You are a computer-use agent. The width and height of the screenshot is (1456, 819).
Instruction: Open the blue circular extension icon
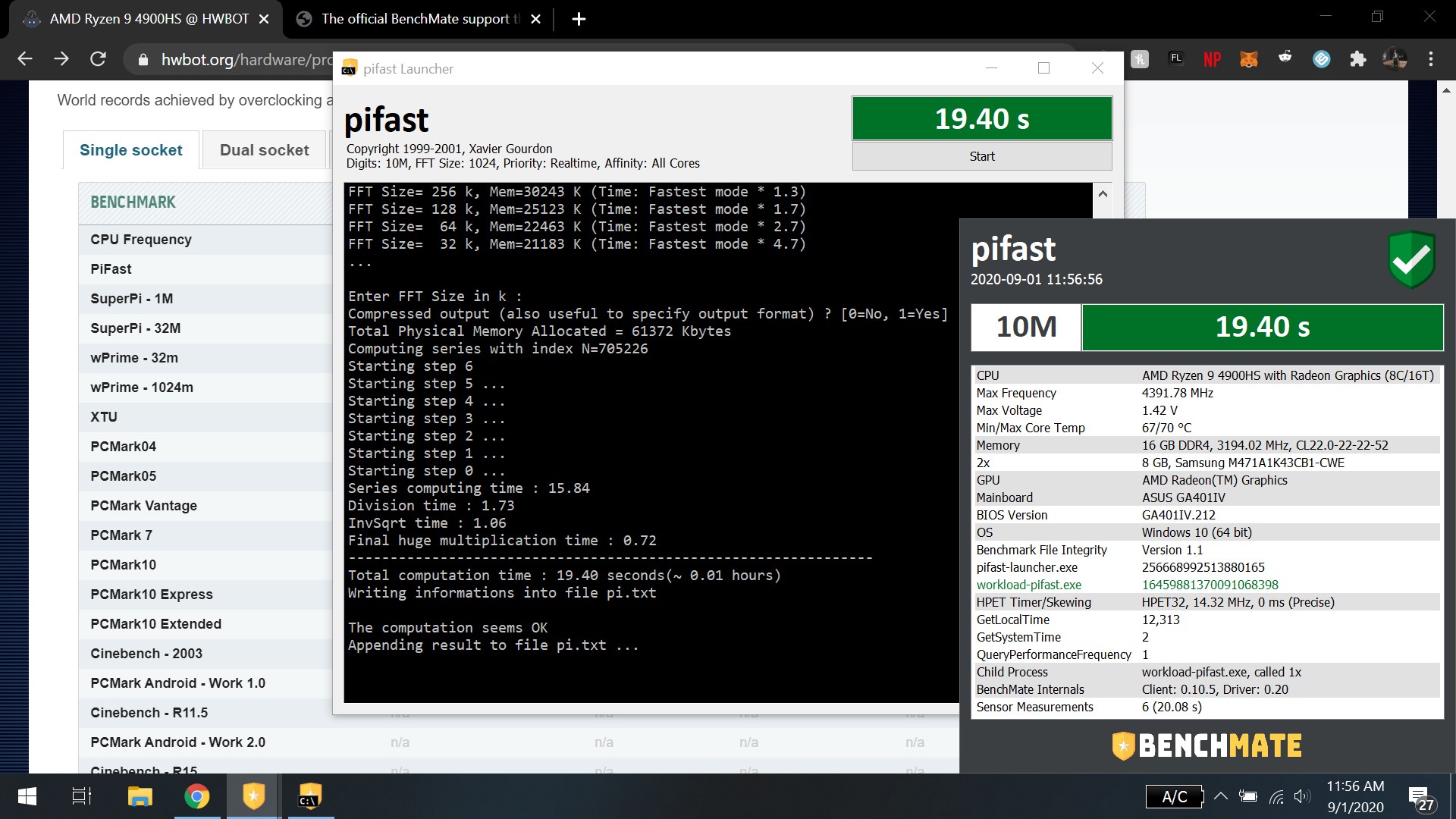[x=1322, y=59]
